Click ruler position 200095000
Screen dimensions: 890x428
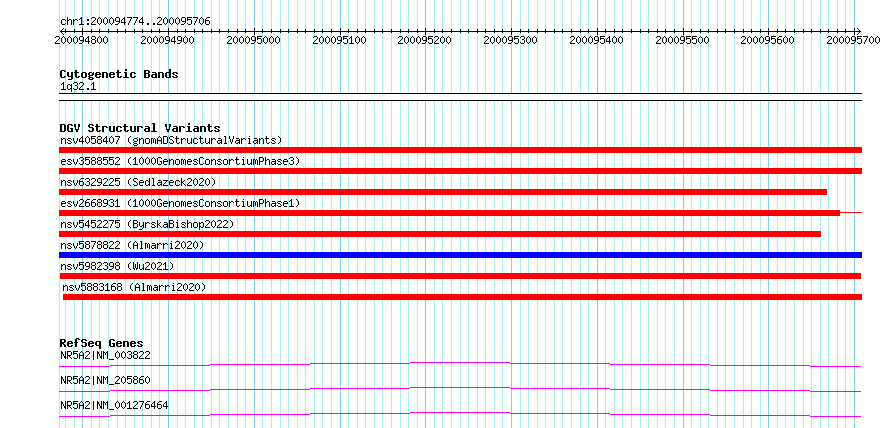(253, 40)
